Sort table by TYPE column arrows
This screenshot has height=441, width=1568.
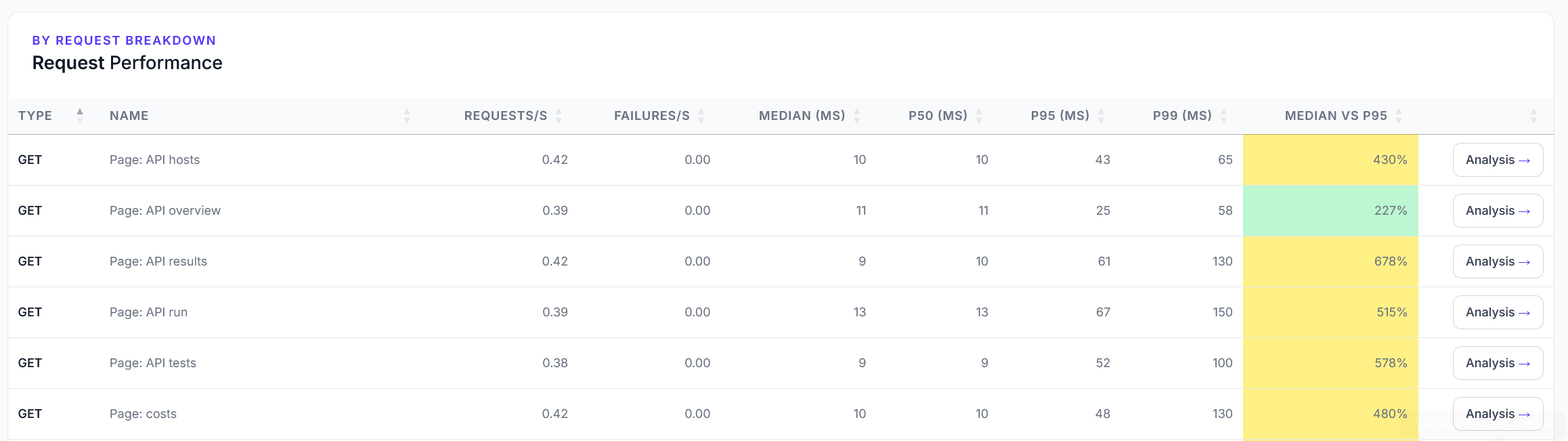point(80,116)
